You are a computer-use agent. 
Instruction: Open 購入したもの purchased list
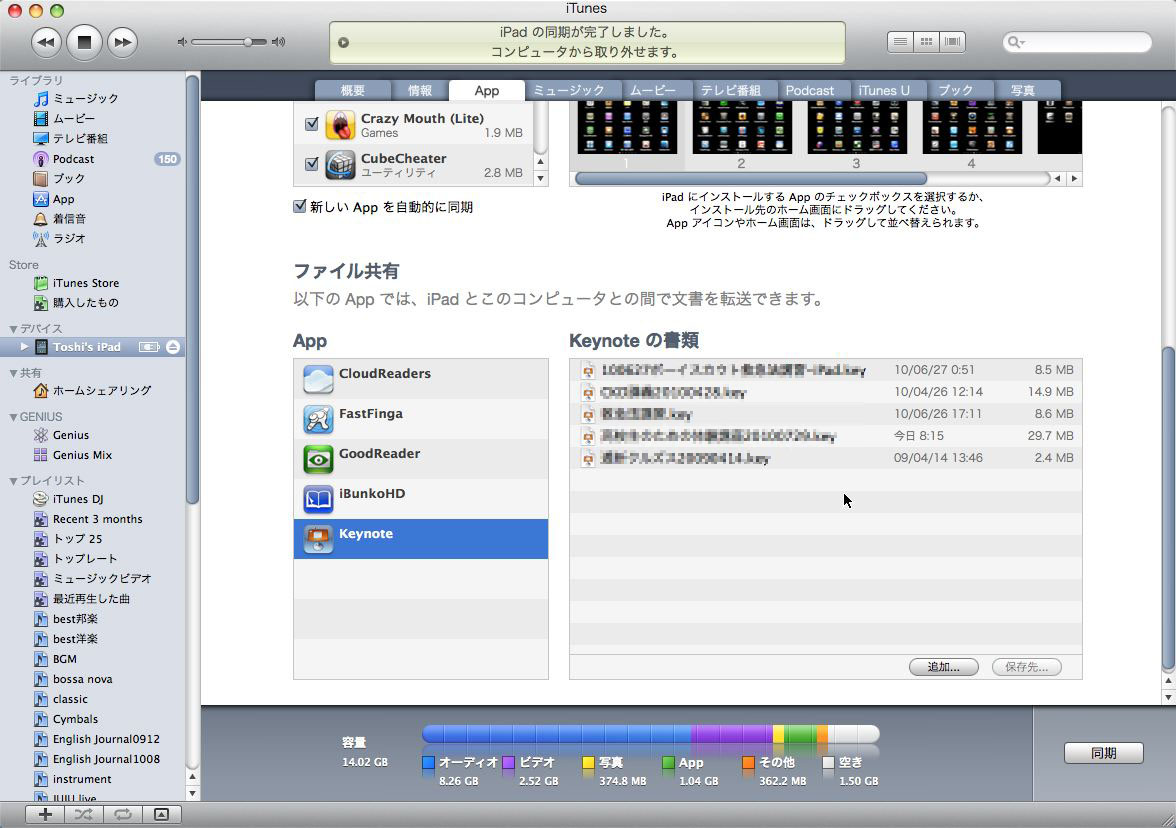coord(86,302)
